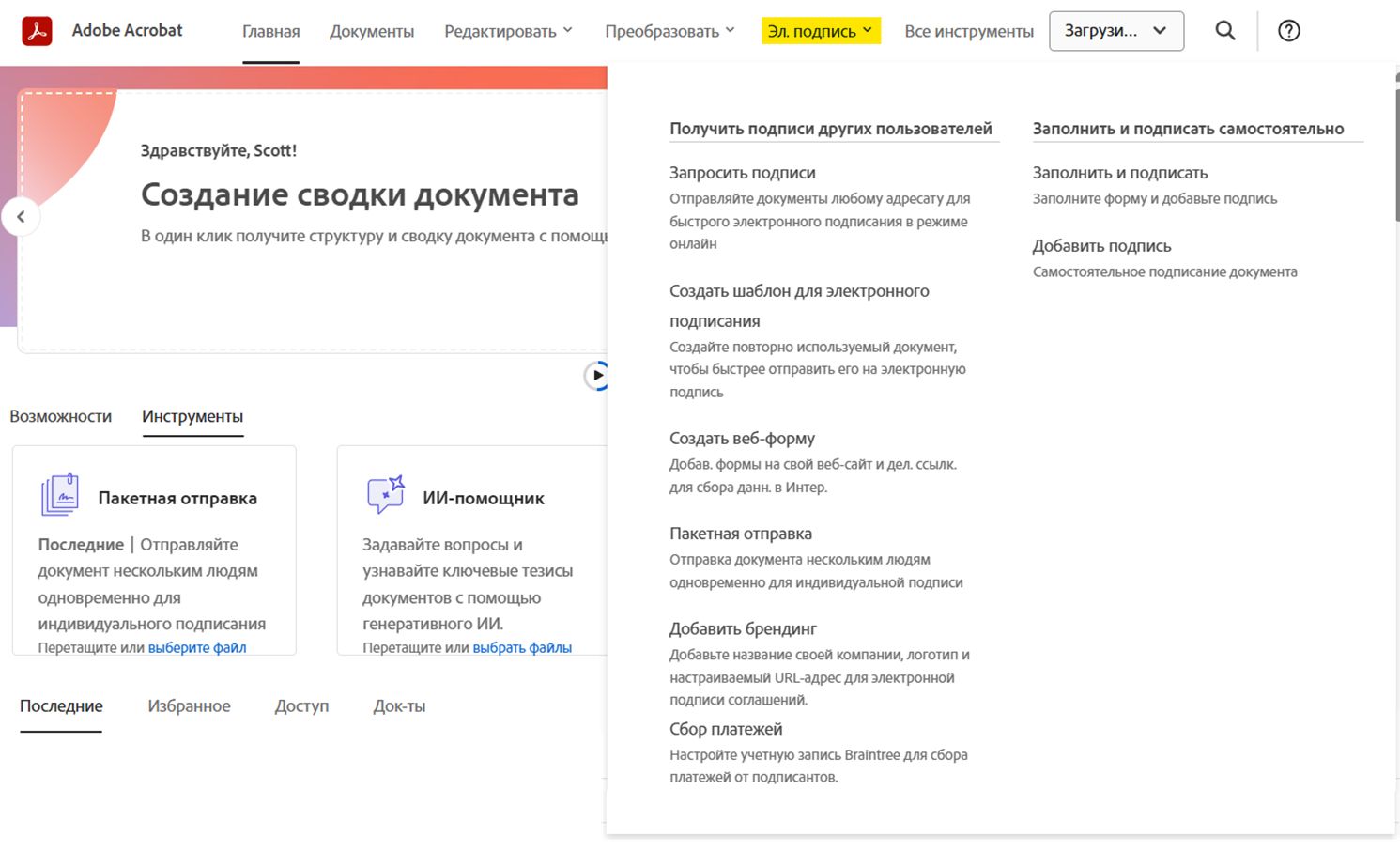Open the help question mark icon
The image size is (1400, 852).
pos(1289,30)
